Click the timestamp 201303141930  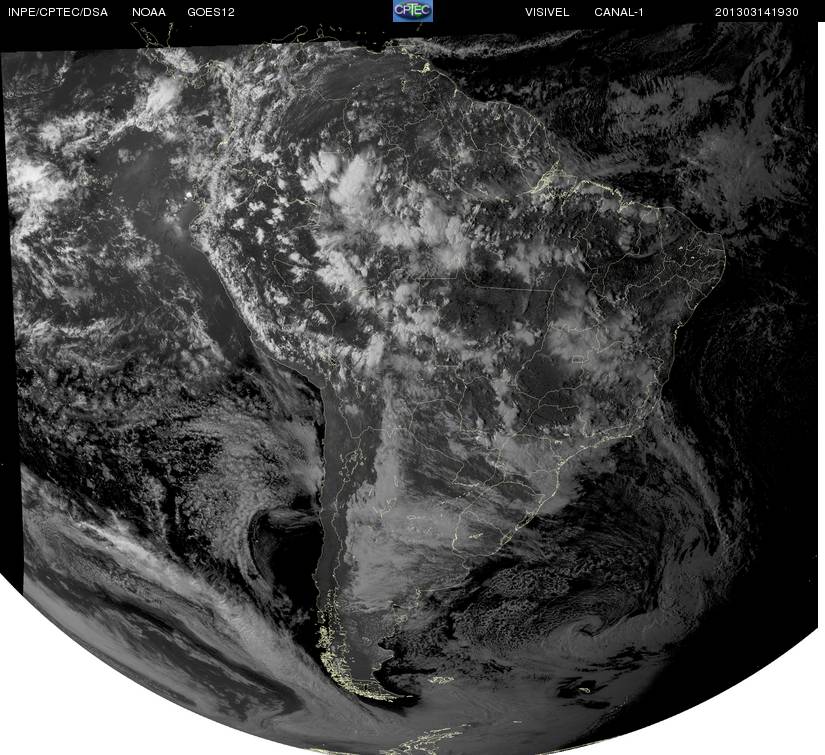[757, 12]
